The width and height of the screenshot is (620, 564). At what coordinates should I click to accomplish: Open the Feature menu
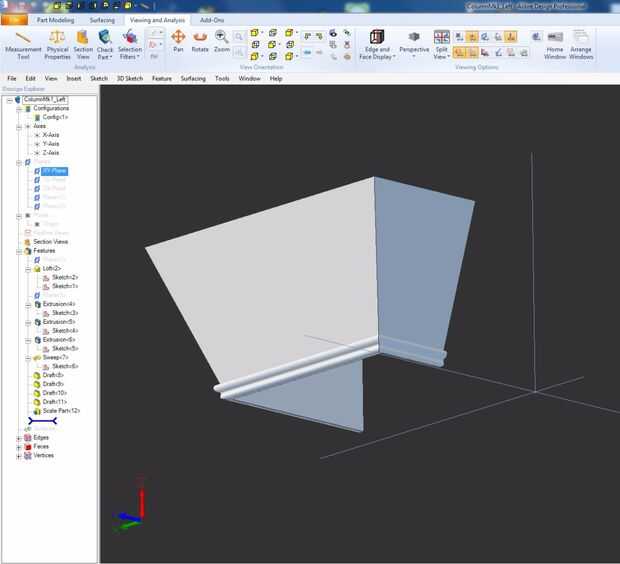162,78
